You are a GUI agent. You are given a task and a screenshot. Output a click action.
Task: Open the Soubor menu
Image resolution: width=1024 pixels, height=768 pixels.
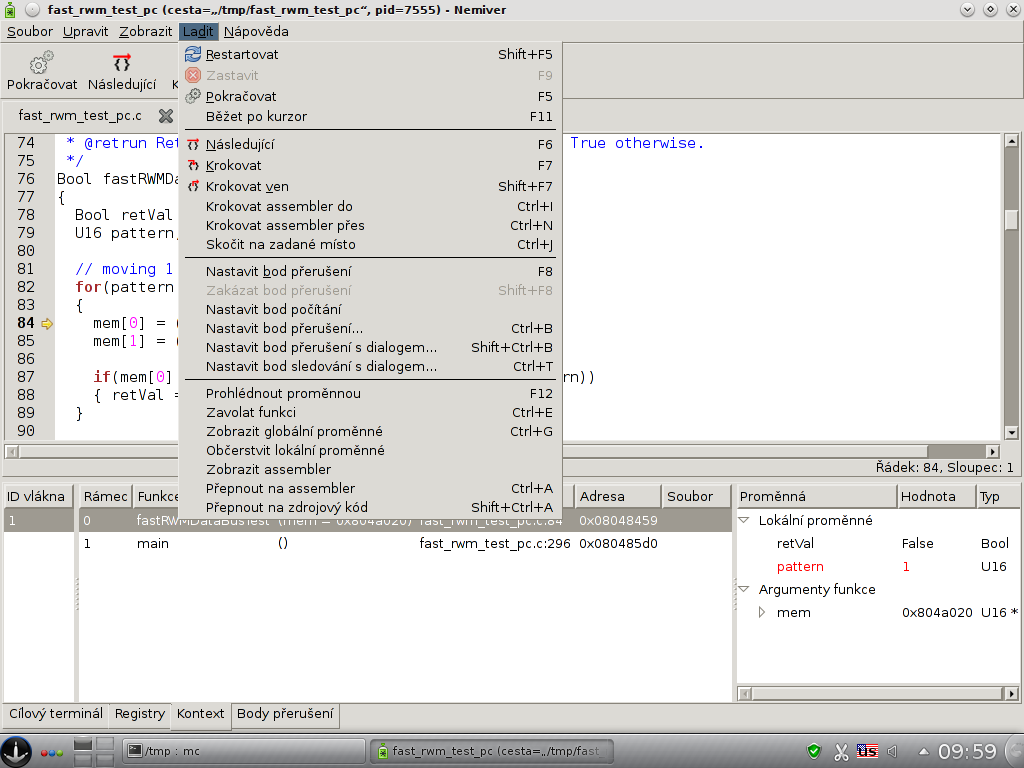click(x=30, y=31)
